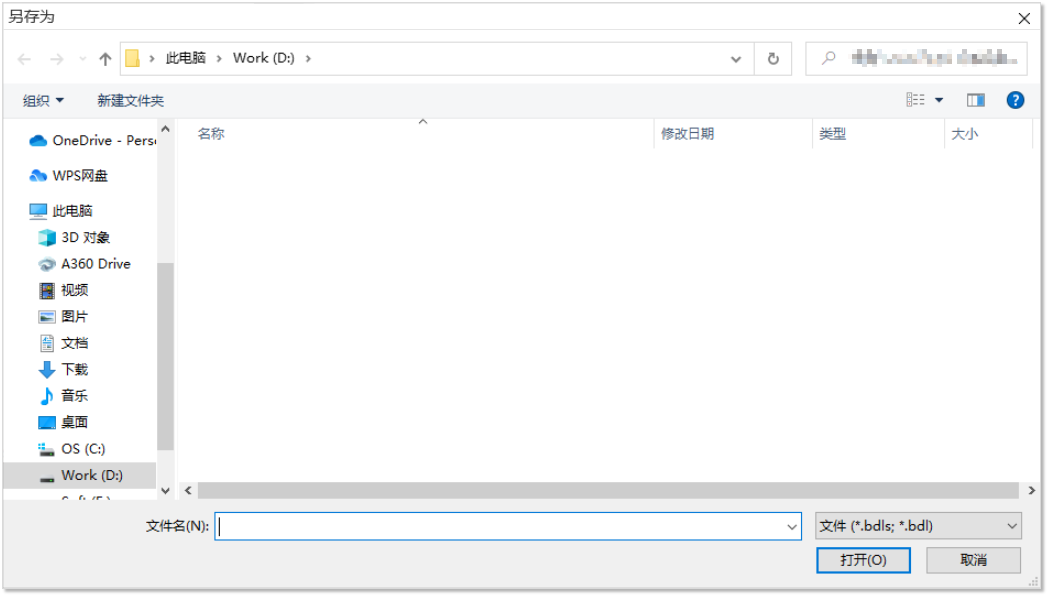The image size is (1048, 596).
Task: Click the A360 Drive icon
Action: pyautogui.click(x=47, y=265)
